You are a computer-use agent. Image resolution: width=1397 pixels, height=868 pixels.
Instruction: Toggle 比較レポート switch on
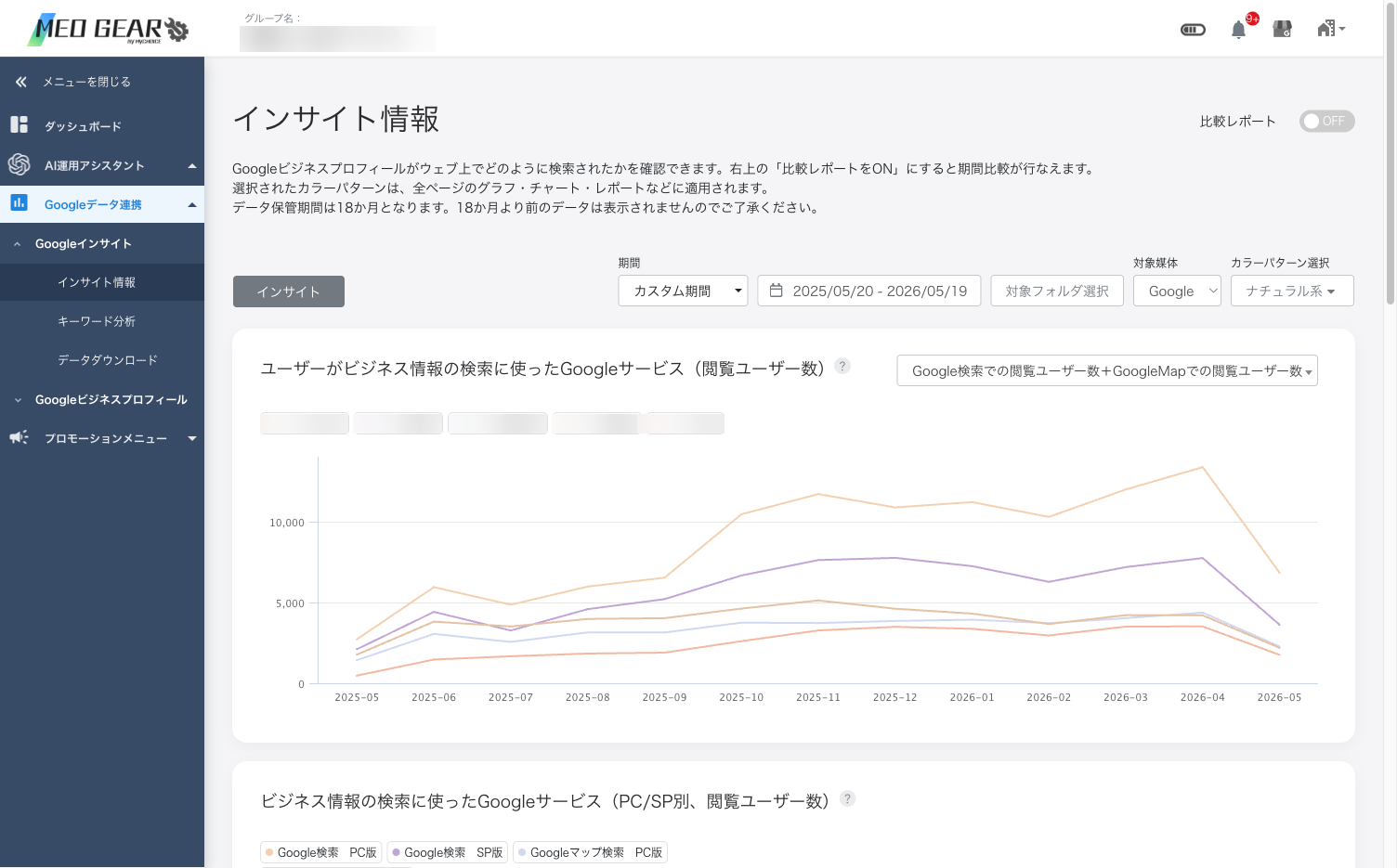[x=1326, y=121]
